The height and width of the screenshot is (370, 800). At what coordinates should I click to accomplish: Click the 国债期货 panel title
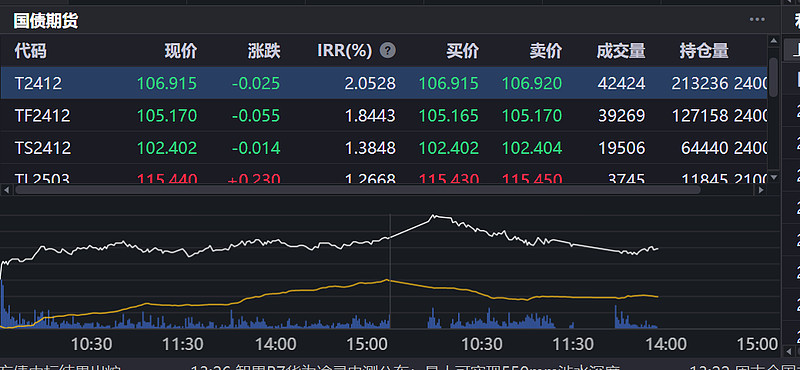tap(46, 21)
